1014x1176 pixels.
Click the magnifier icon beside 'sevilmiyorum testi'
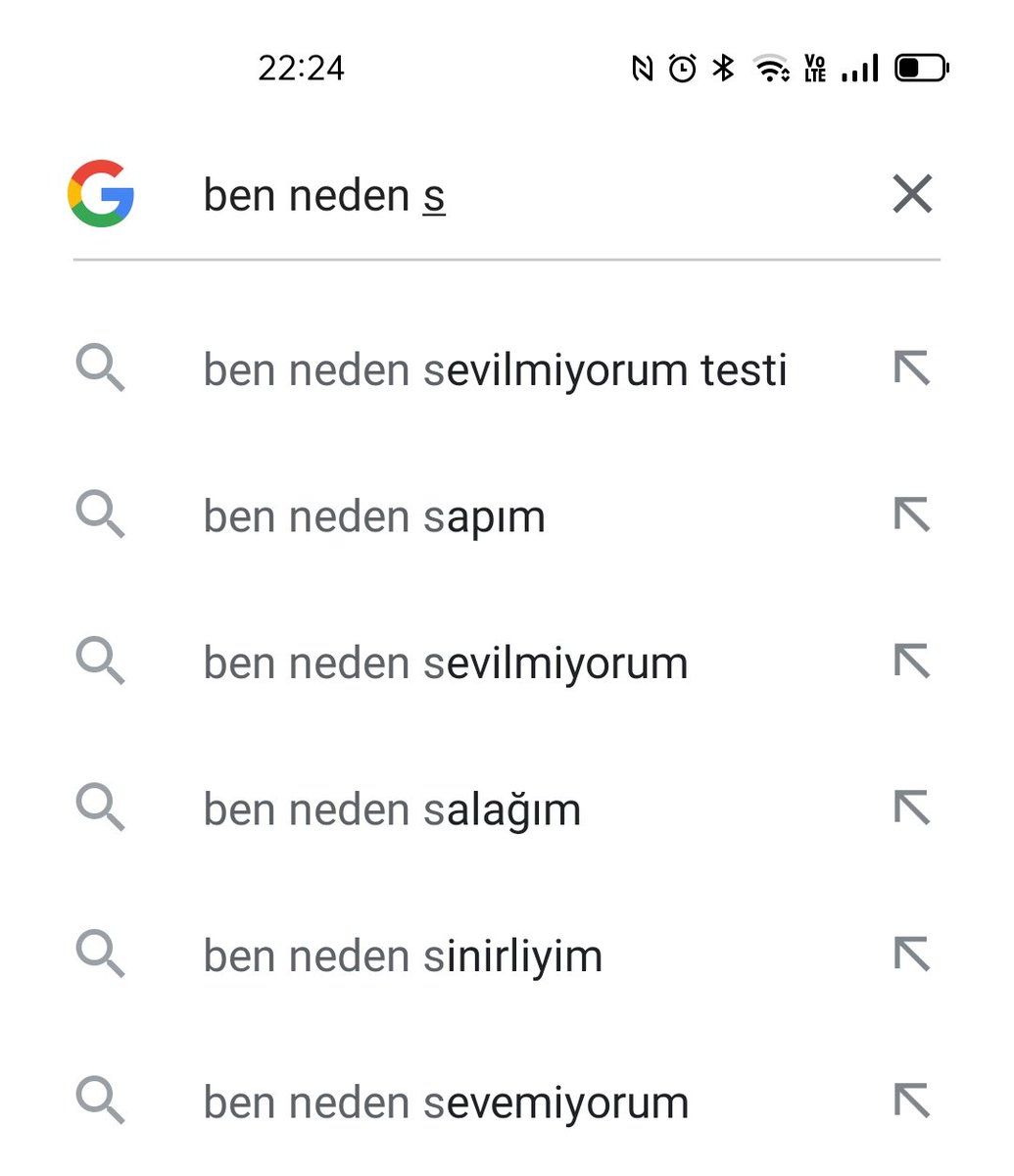click(x=101, y=369)
